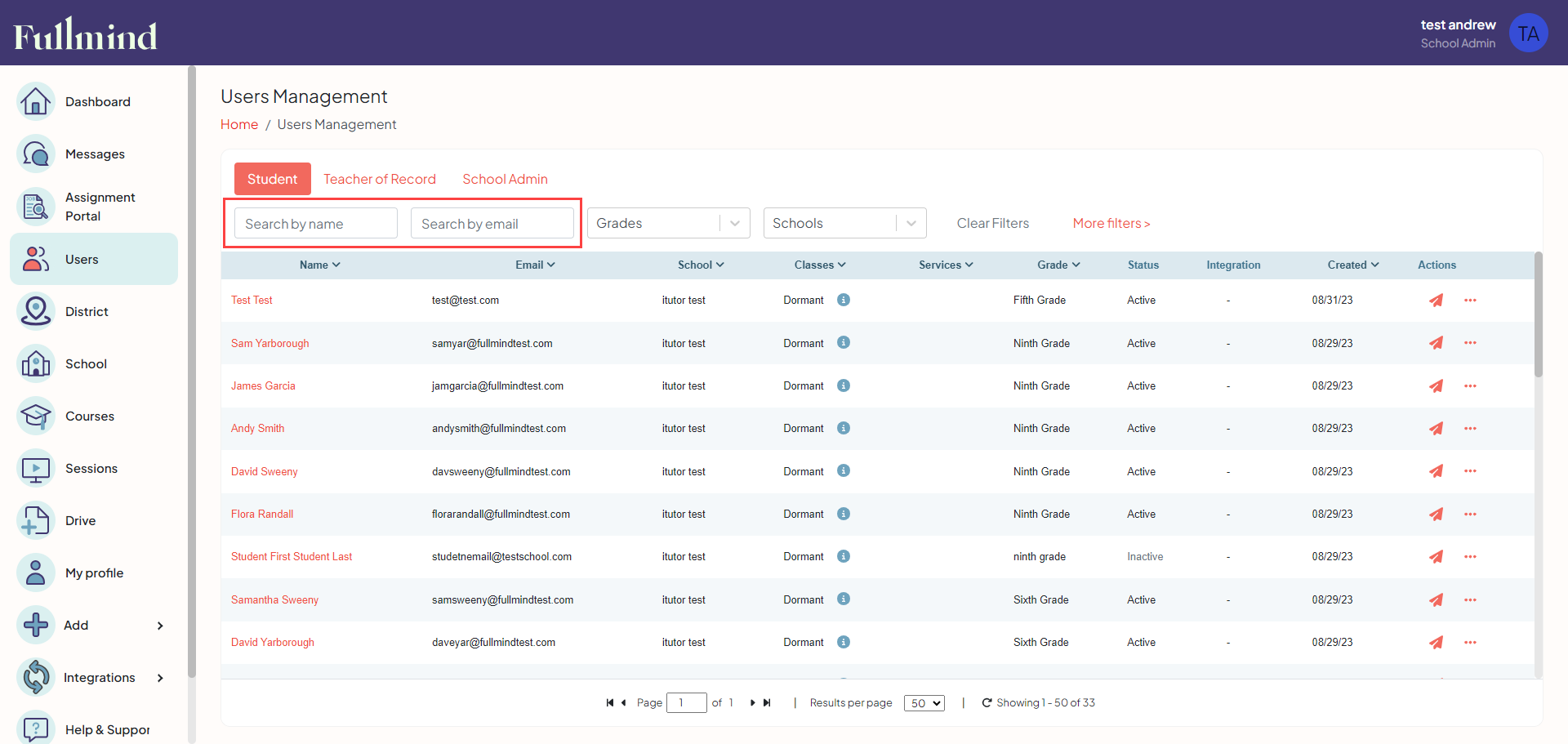The image size is (1568, 744).
Task: Click the send message icon for Test Test
Action: 1437,301
